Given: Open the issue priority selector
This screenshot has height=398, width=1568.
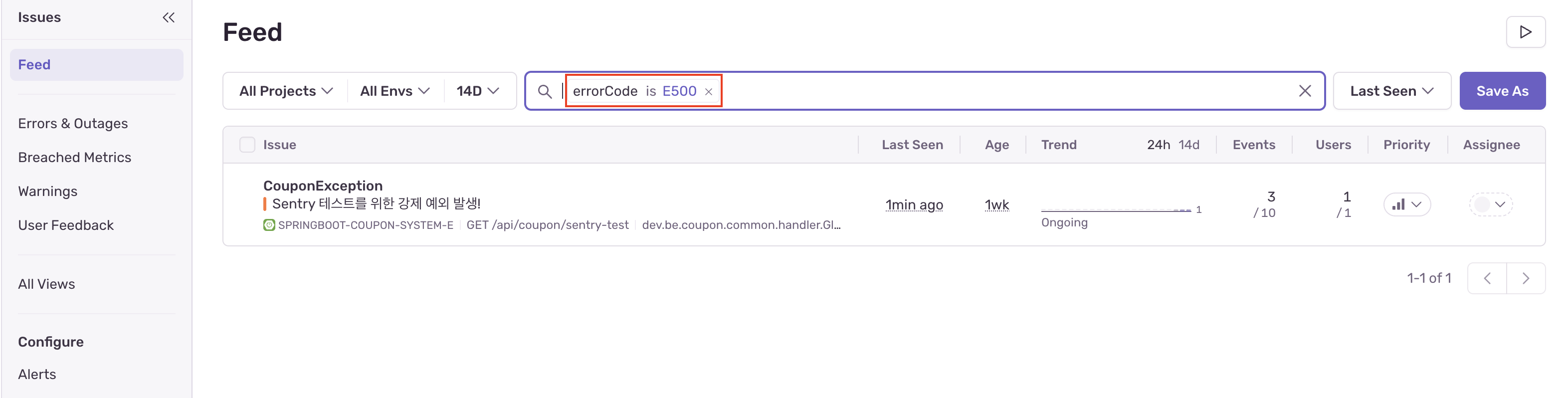Looking at the screenshot, I should click(x=1407, y=204).
